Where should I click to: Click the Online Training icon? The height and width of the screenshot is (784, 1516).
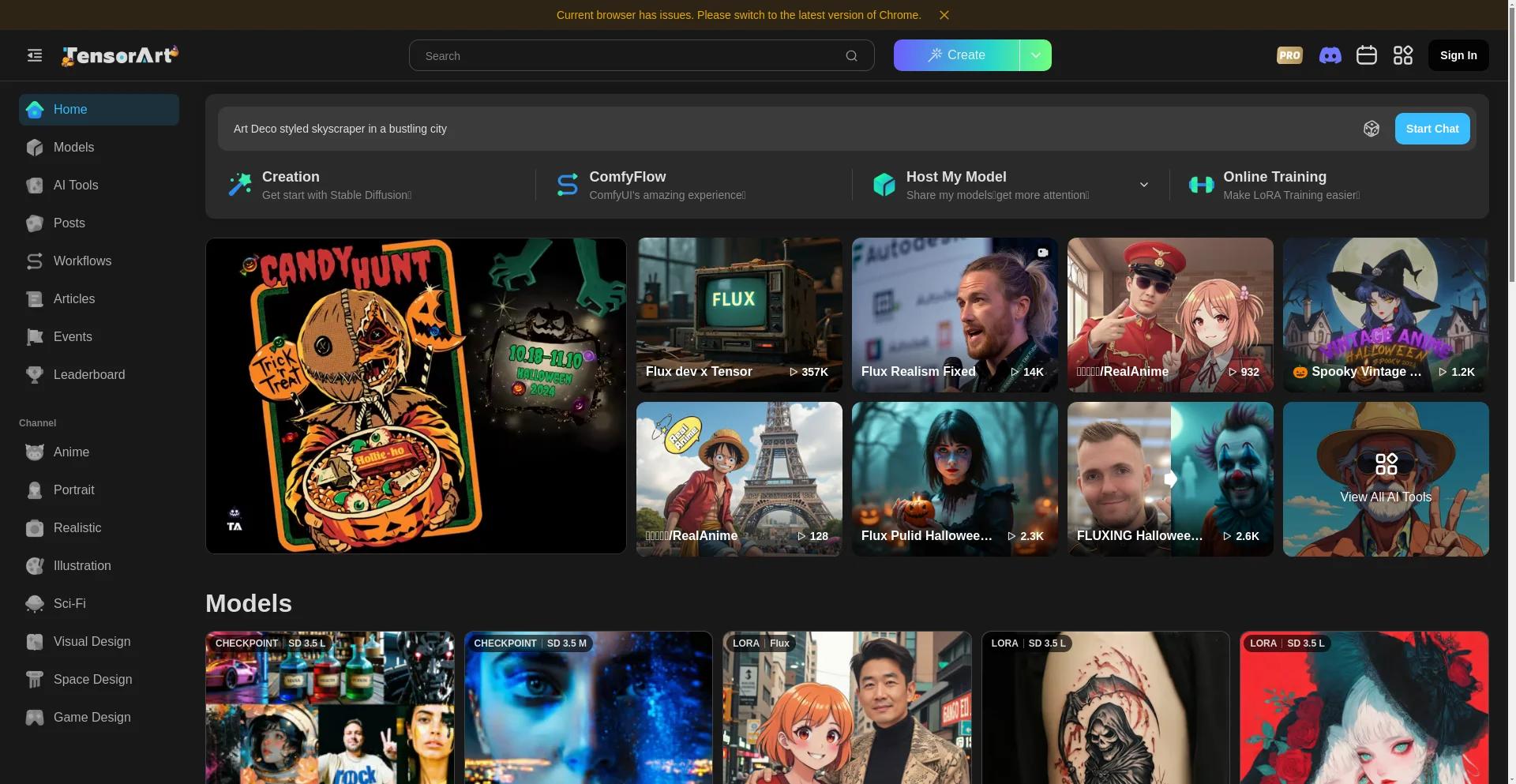[1202, 185]
